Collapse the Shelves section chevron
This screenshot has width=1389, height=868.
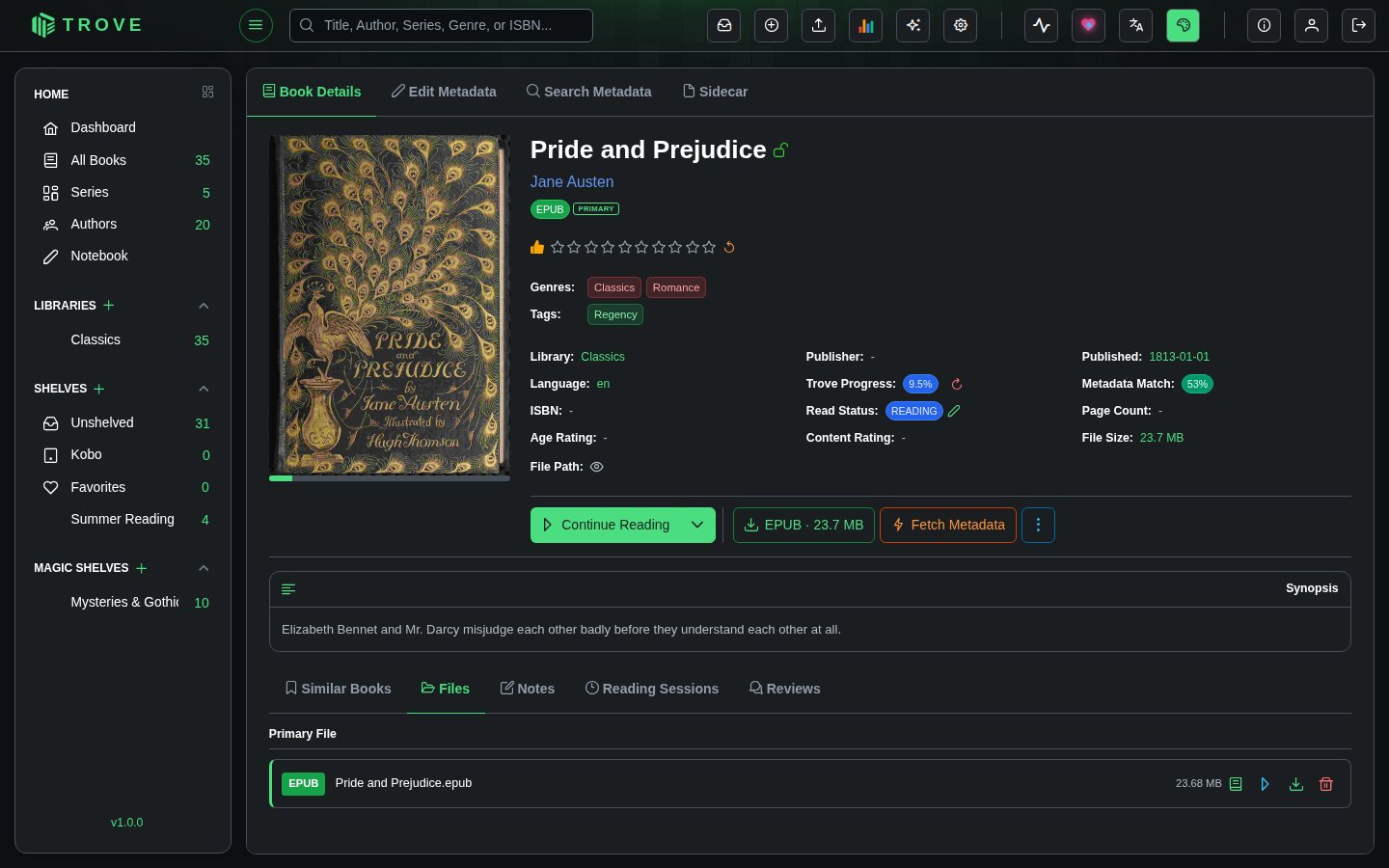pyautogui.click(x=204, y=389)
